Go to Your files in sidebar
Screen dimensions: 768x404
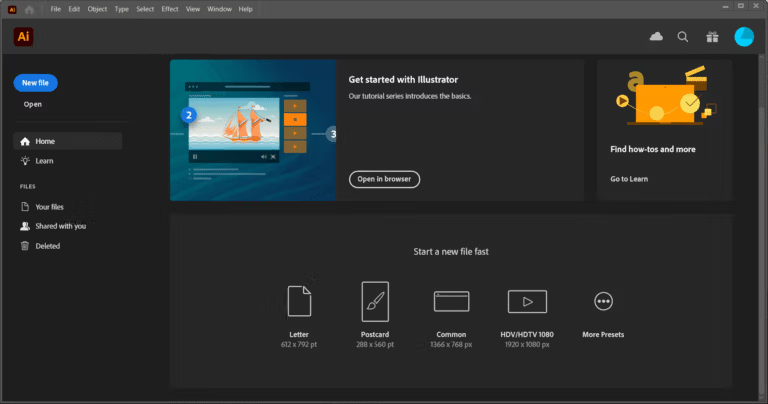point(49,207)
